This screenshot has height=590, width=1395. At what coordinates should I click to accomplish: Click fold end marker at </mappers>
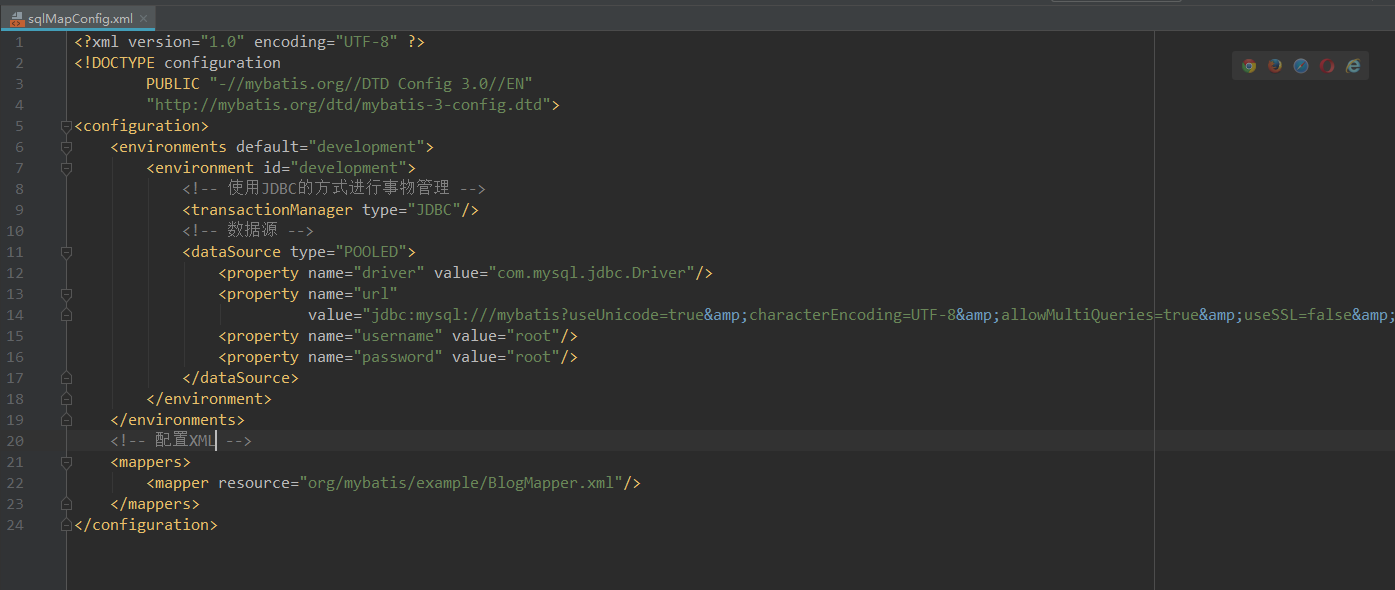point(66,504)
